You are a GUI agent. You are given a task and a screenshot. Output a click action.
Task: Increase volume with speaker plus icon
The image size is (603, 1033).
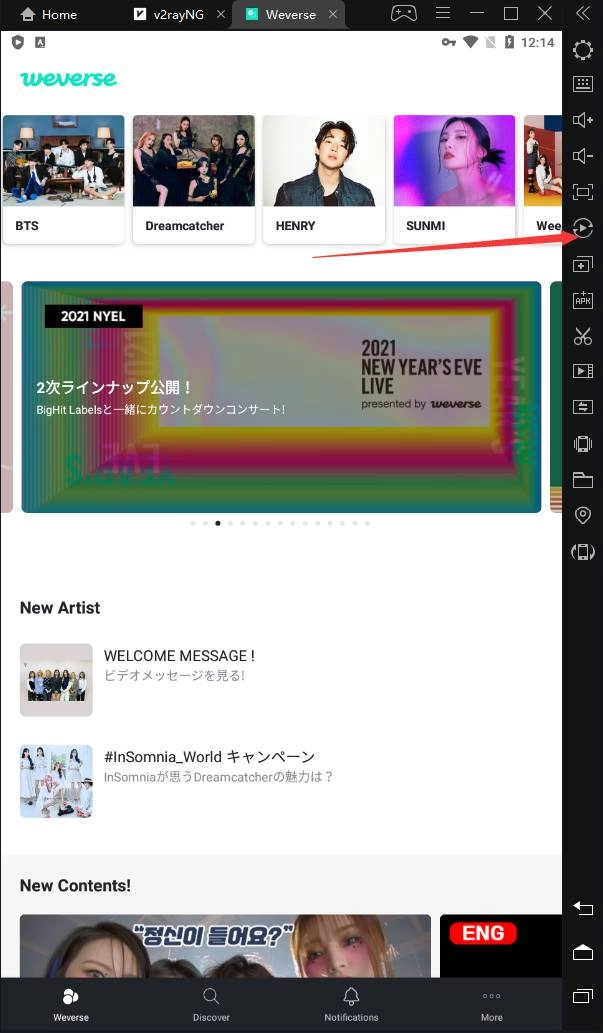pyautogui.click(x=583, y=120)
